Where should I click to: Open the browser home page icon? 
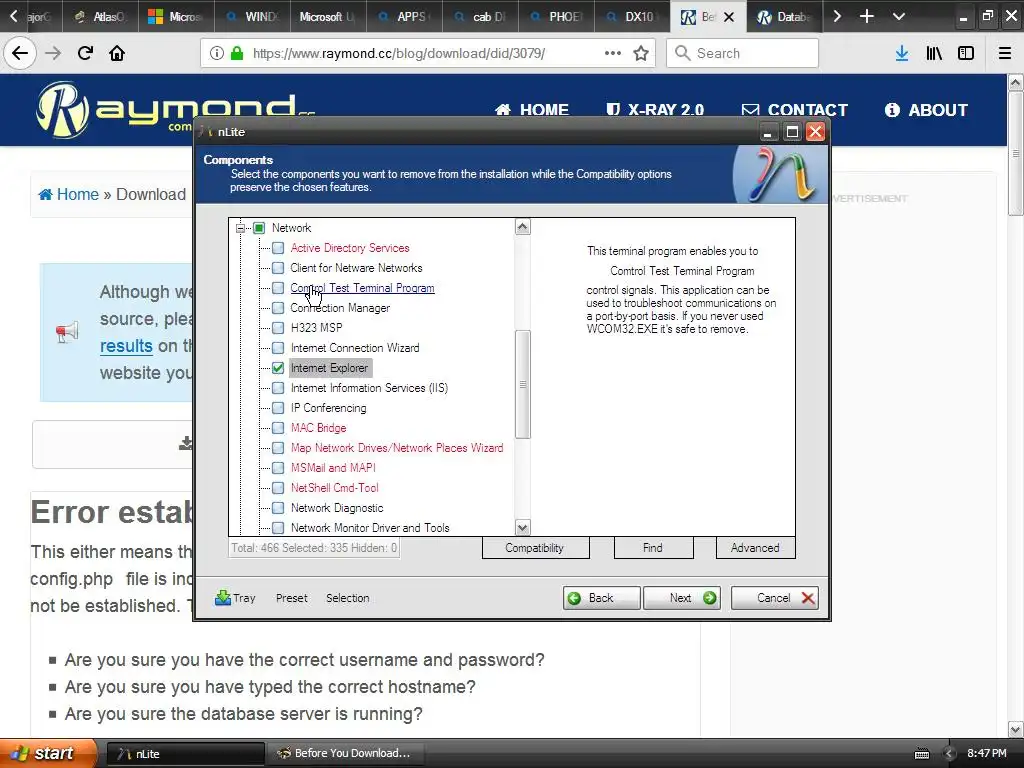tap(117, 53)
